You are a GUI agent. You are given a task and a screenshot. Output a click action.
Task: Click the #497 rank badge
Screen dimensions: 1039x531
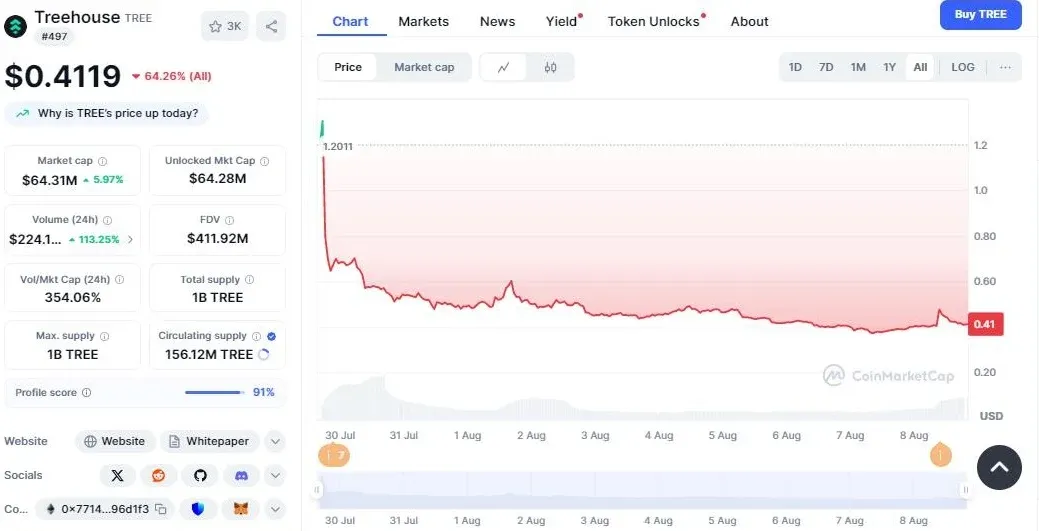[54, 36]
